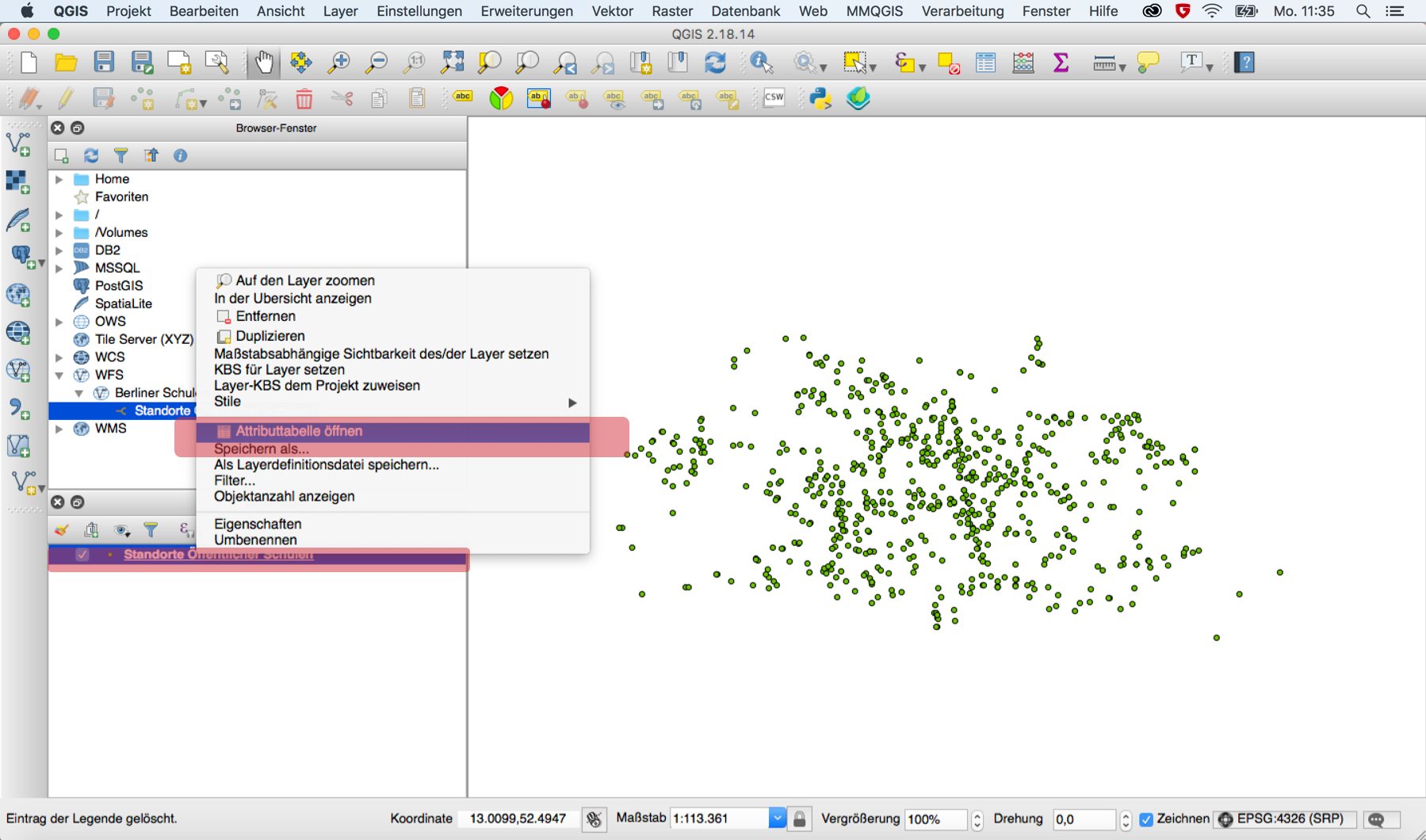Expand the OWS node
The height and width of the screenshot is (840, 1426).
(59, 322)
